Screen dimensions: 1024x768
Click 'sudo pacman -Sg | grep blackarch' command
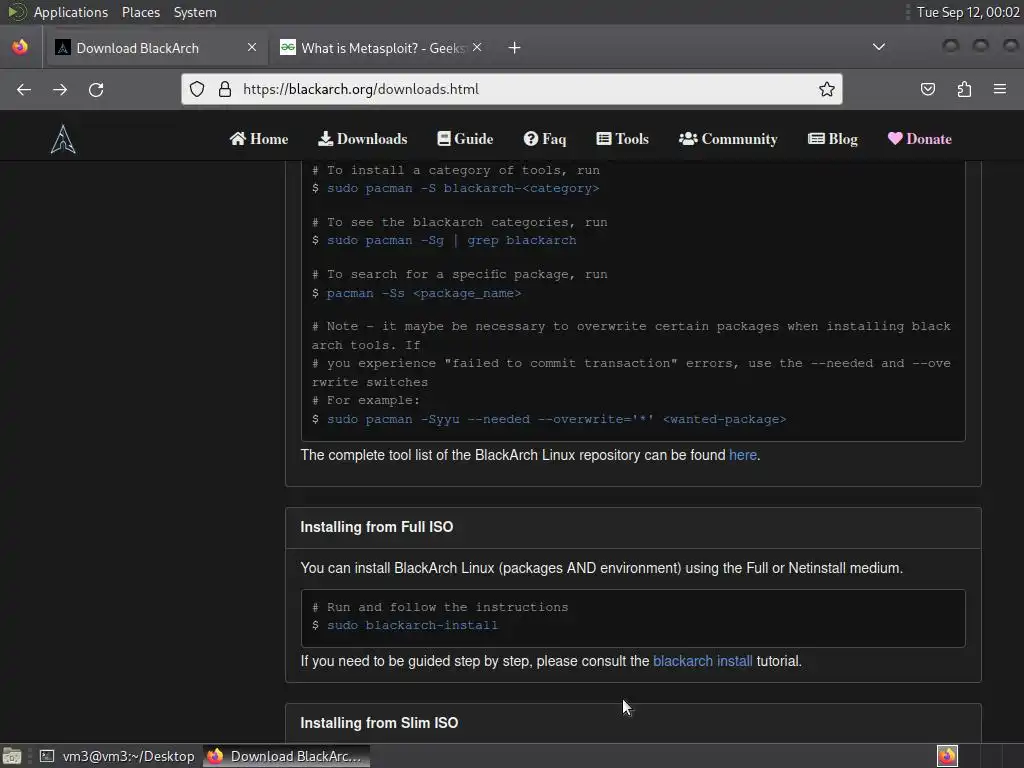(x=451, y=240)
